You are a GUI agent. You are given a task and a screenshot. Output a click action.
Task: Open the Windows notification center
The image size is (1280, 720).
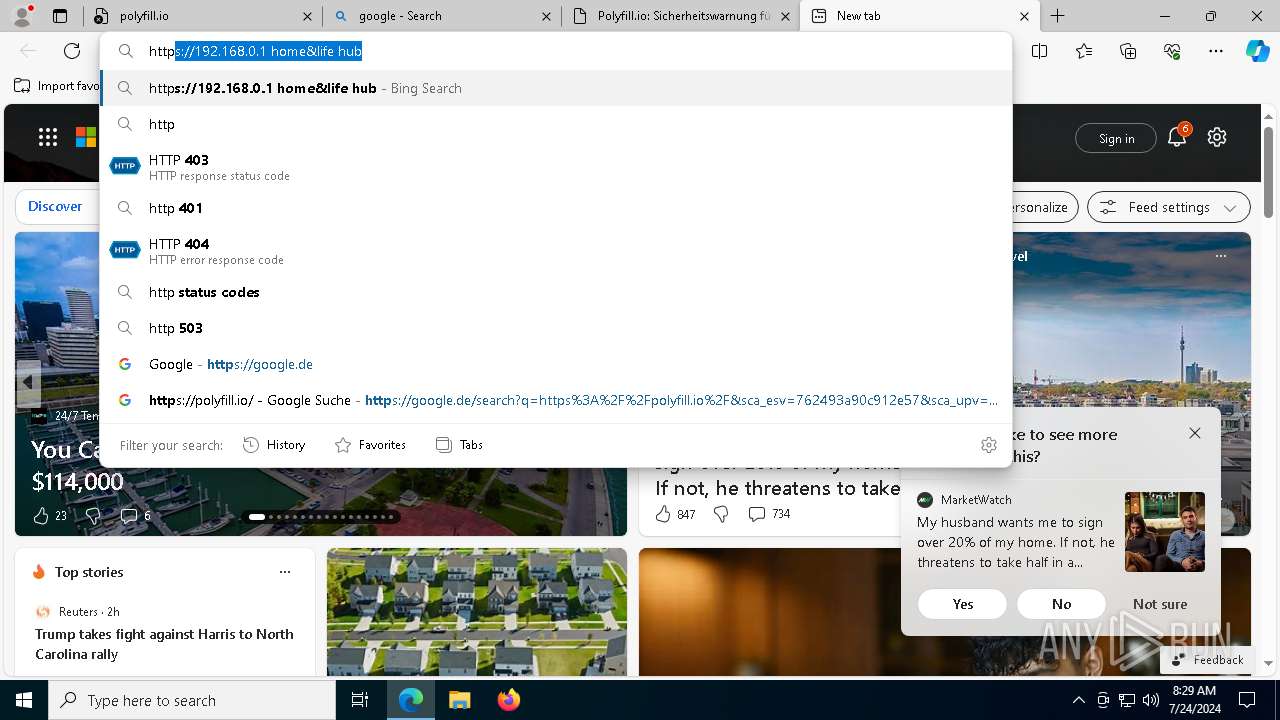1247,700
